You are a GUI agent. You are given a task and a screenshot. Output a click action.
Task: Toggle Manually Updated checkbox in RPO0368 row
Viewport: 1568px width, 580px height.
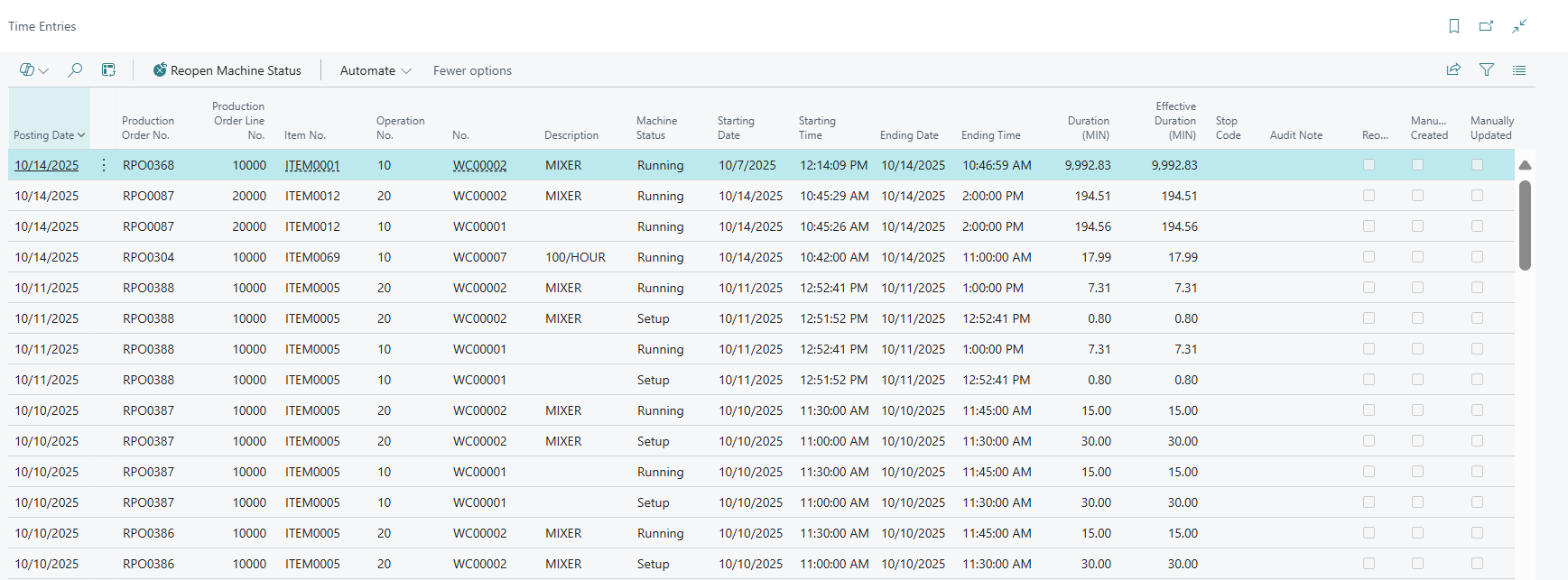(1477, 165)
